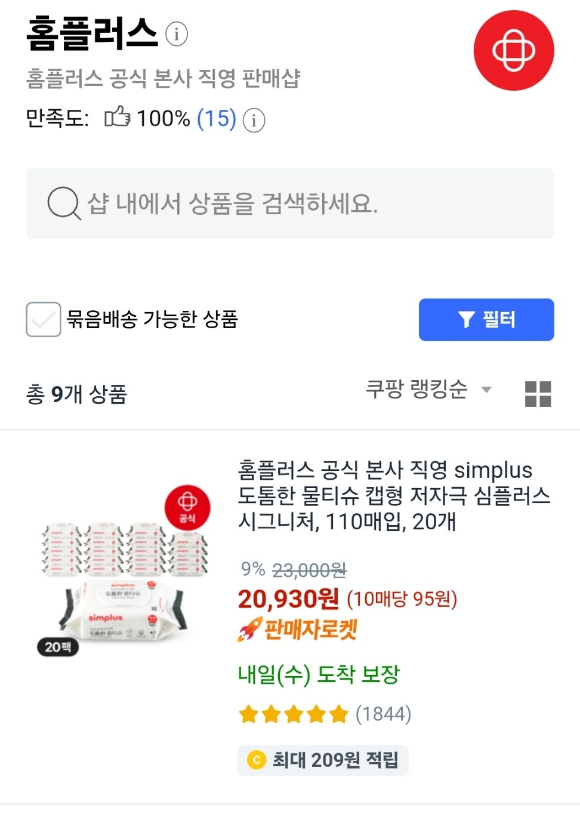Viewport: 580px width, 813px height.
Task: Click the info icon beside the satisfaction rating
Action: pyautogui.click(x=254, y=120)
